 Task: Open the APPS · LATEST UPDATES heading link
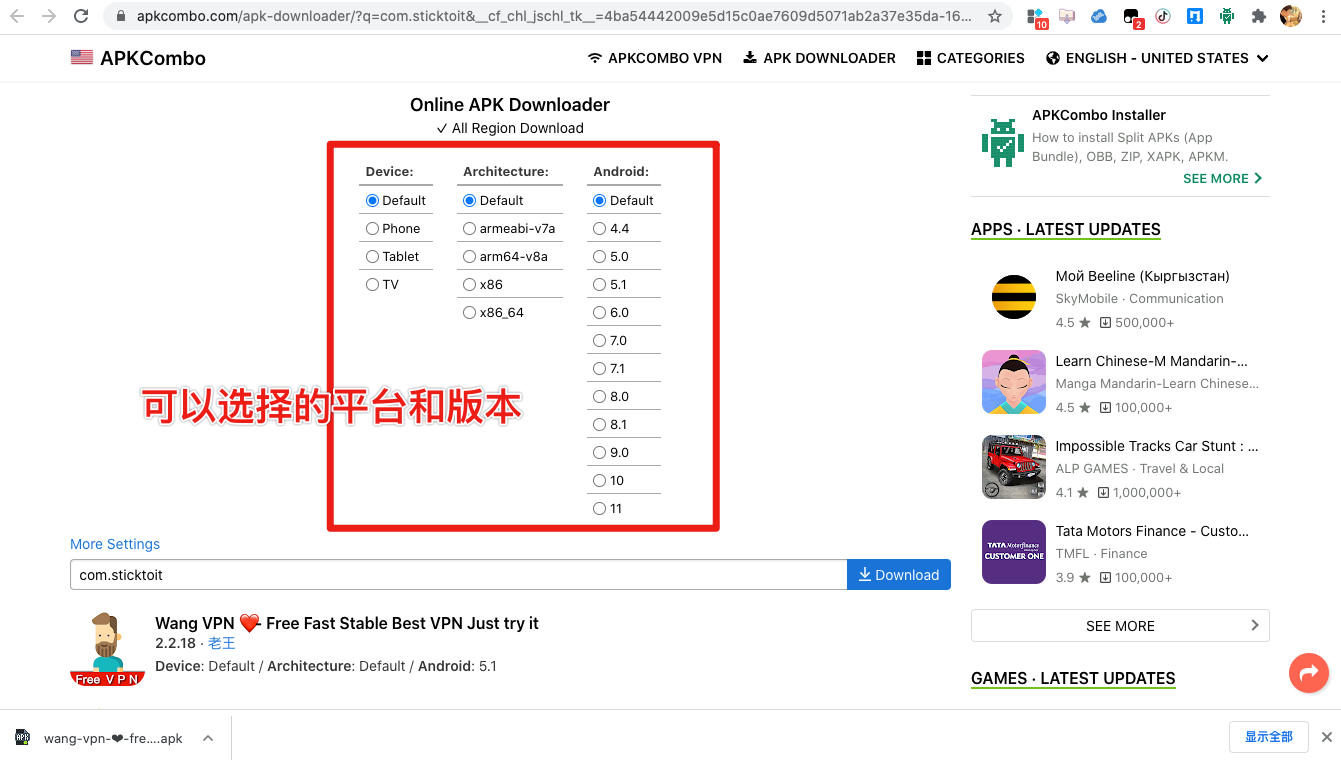click(1066, 229)
